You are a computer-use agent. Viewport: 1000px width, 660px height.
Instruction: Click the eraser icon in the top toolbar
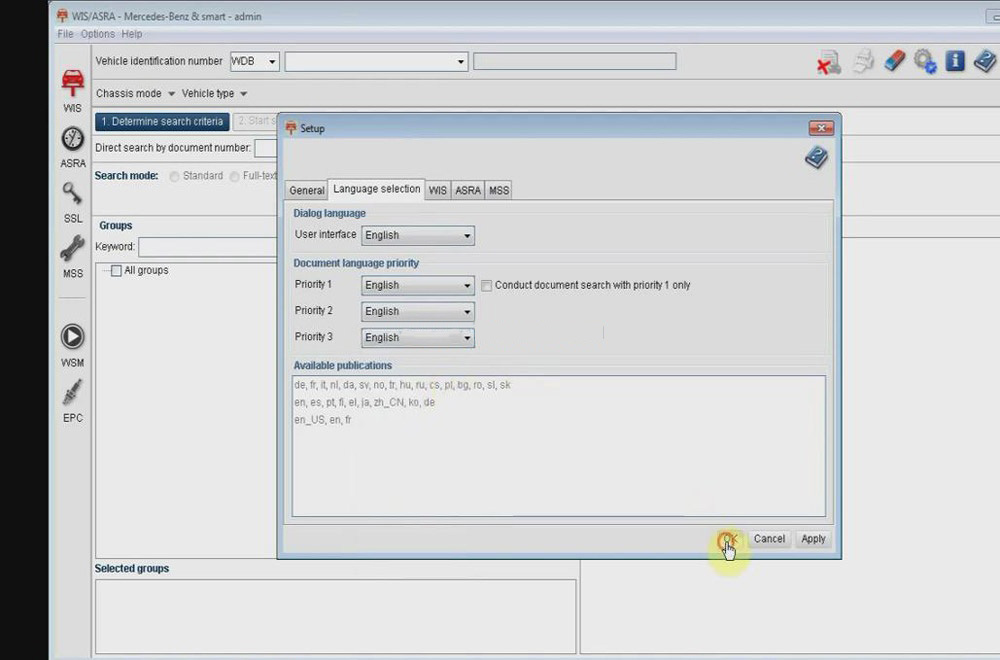coord(895,61)
